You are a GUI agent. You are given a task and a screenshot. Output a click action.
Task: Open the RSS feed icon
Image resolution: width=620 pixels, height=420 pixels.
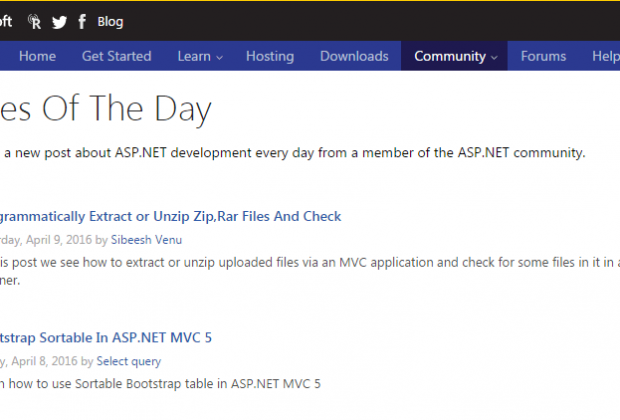point(34,22)
